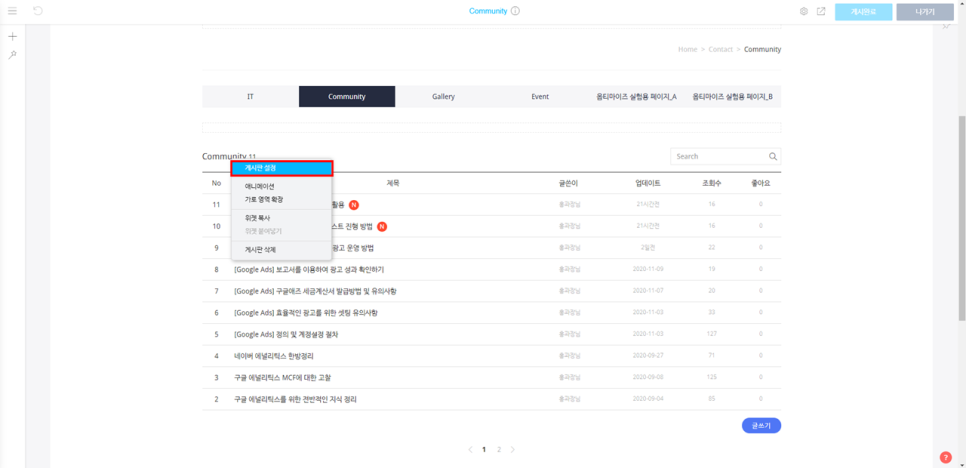This screenshot has height=468, width=966.
Task: Click Community page title in top bar
Action: tap(488, 11)
